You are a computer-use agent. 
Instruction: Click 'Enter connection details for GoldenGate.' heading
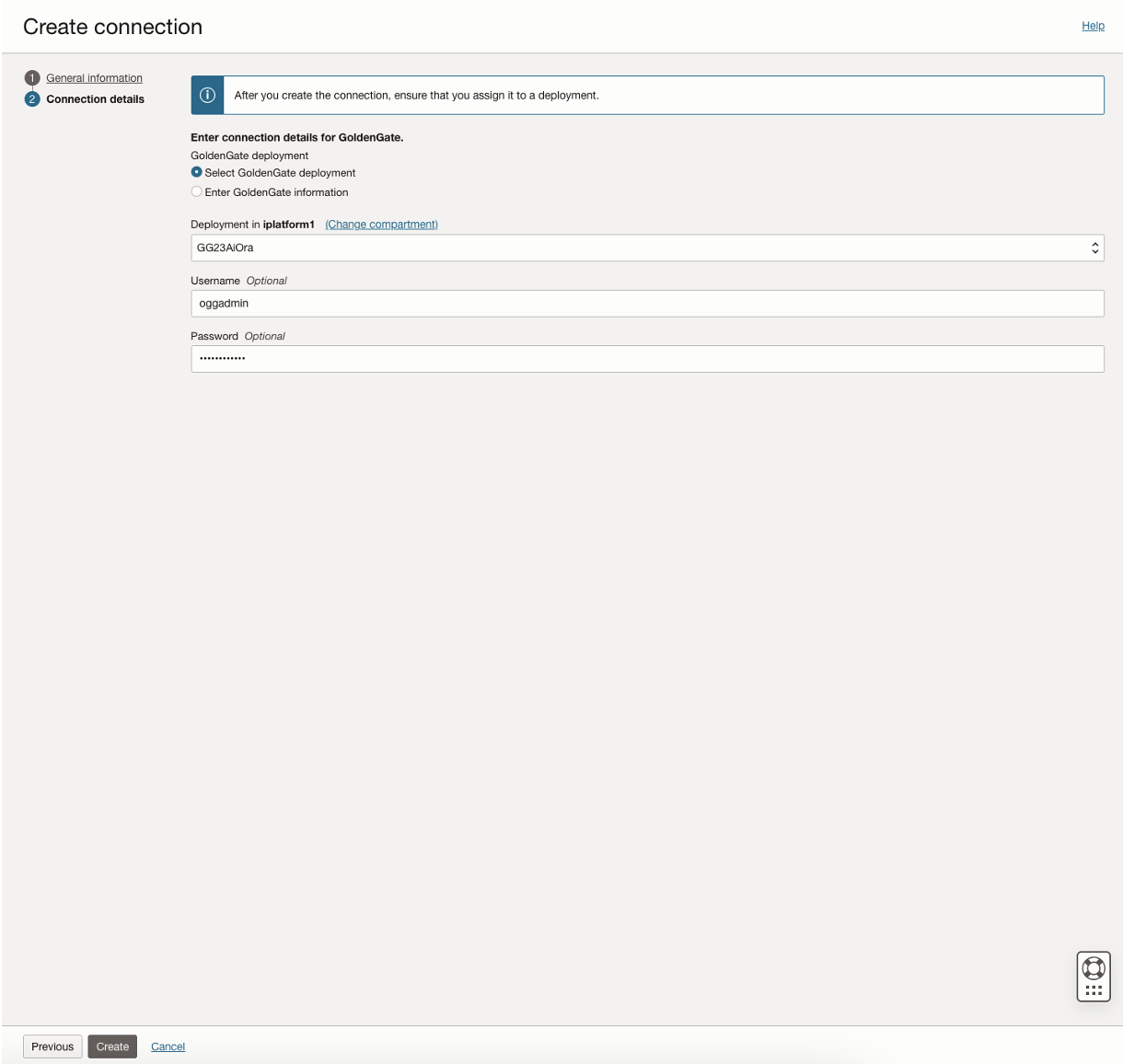pos(297,137)
